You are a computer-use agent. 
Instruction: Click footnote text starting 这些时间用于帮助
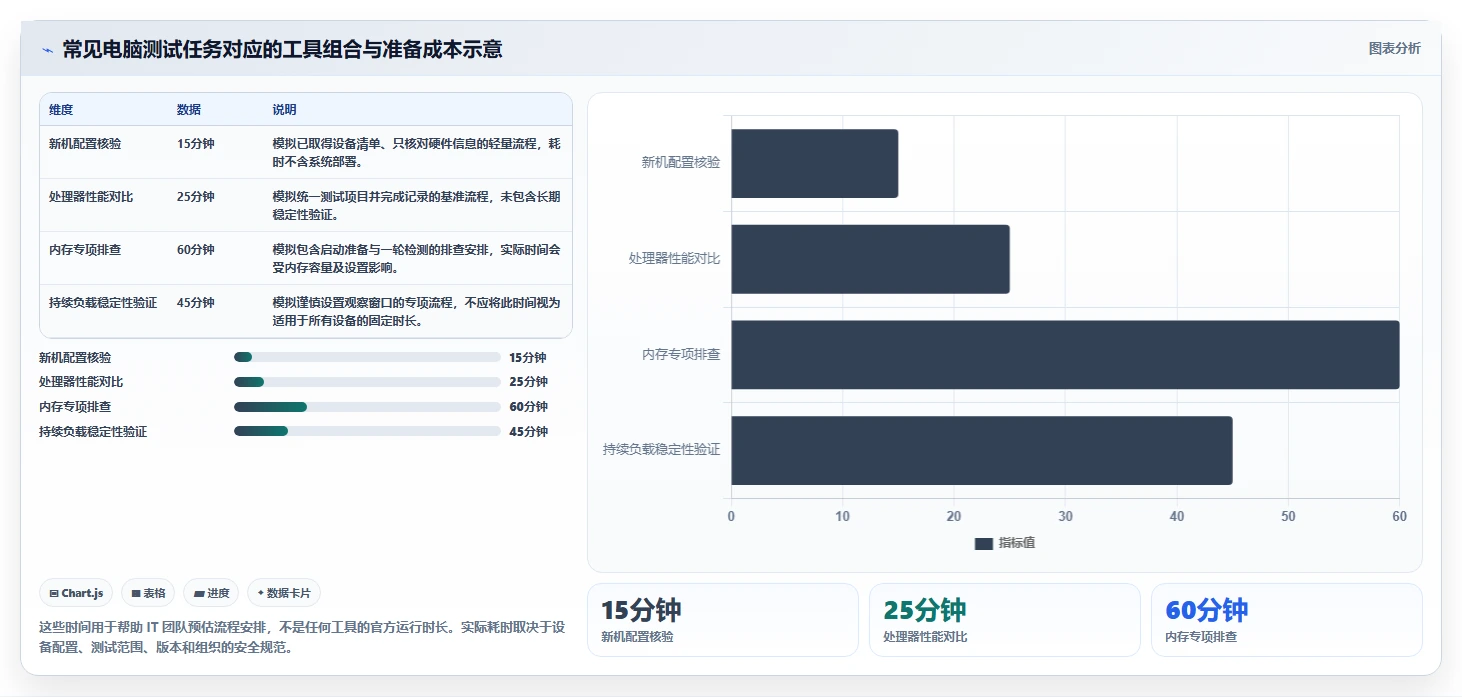click(303, 637)
